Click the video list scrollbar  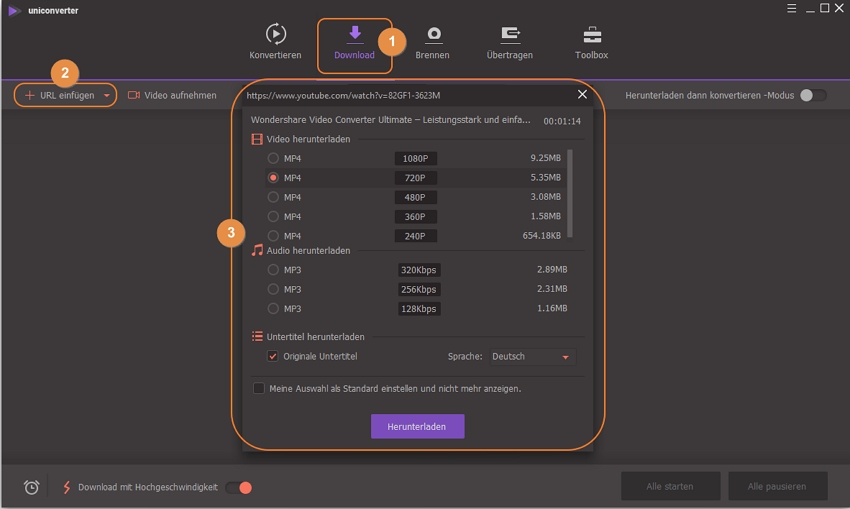pyautogui.click(x=570, y=194)
